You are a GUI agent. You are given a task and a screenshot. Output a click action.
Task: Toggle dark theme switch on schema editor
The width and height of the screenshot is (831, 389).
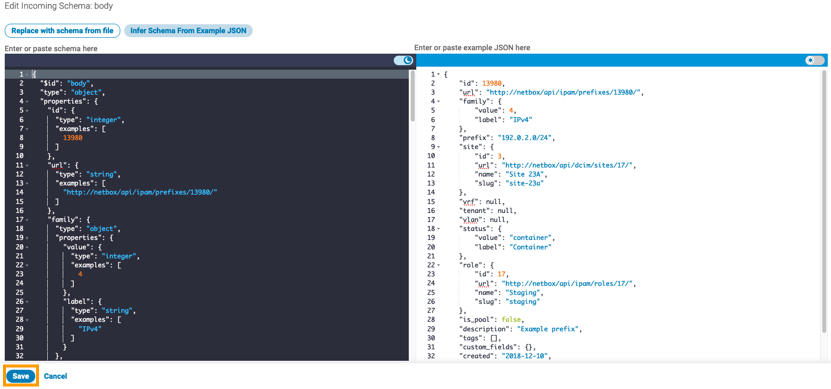403,60
